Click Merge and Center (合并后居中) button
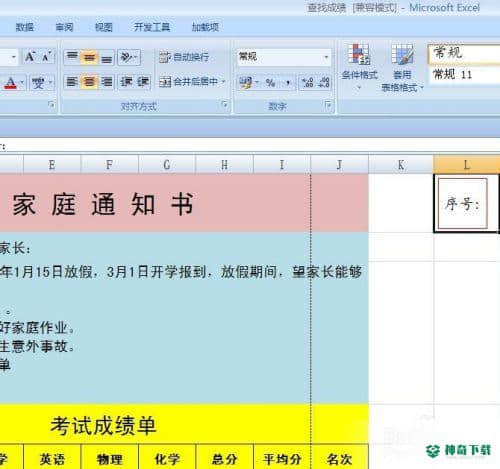The image size is (500, 469). (188, 82)
